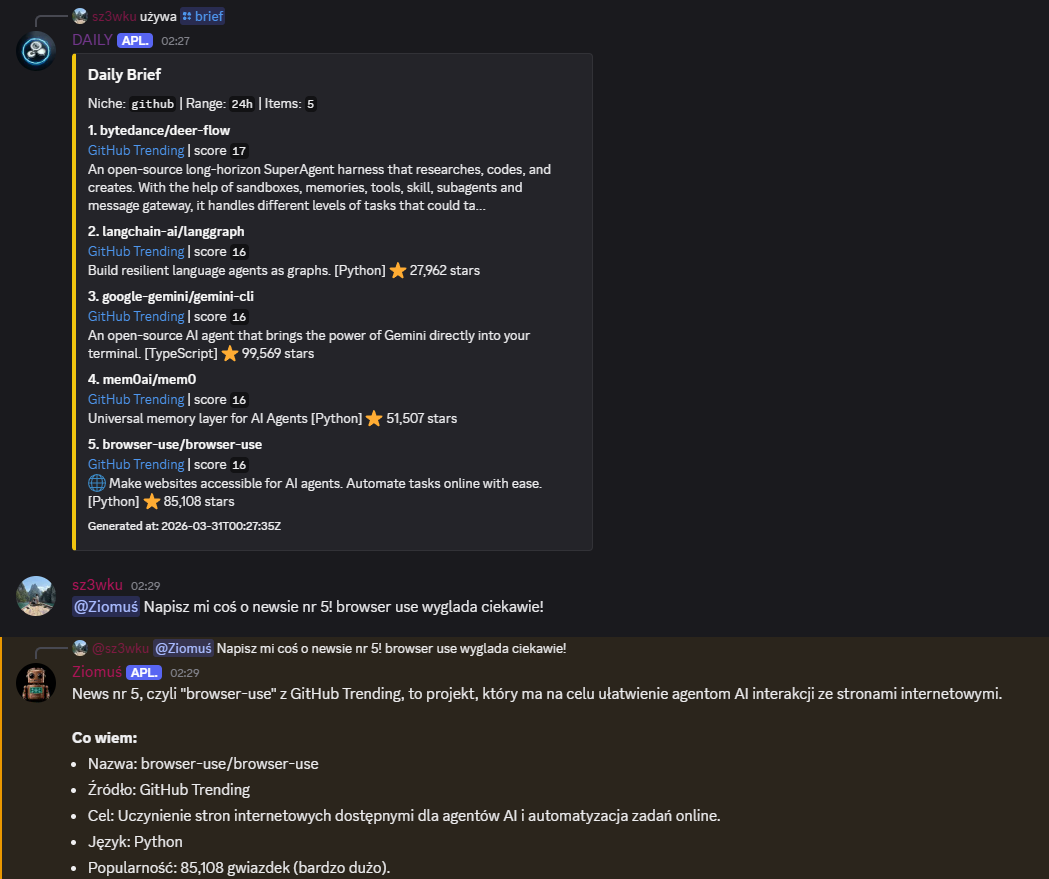
Task: Click small sz3wku avatar beside brief command
Action: pos(80,16)
